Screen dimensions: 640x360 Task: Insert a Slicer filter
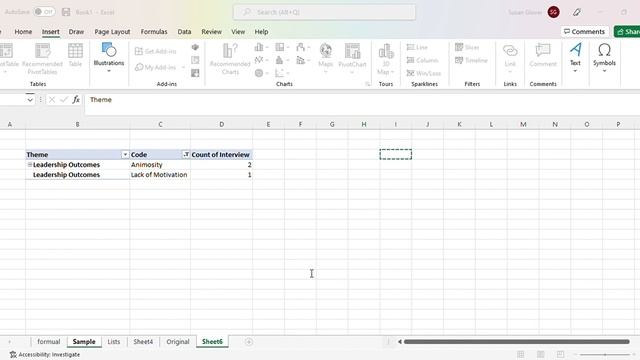467,47
